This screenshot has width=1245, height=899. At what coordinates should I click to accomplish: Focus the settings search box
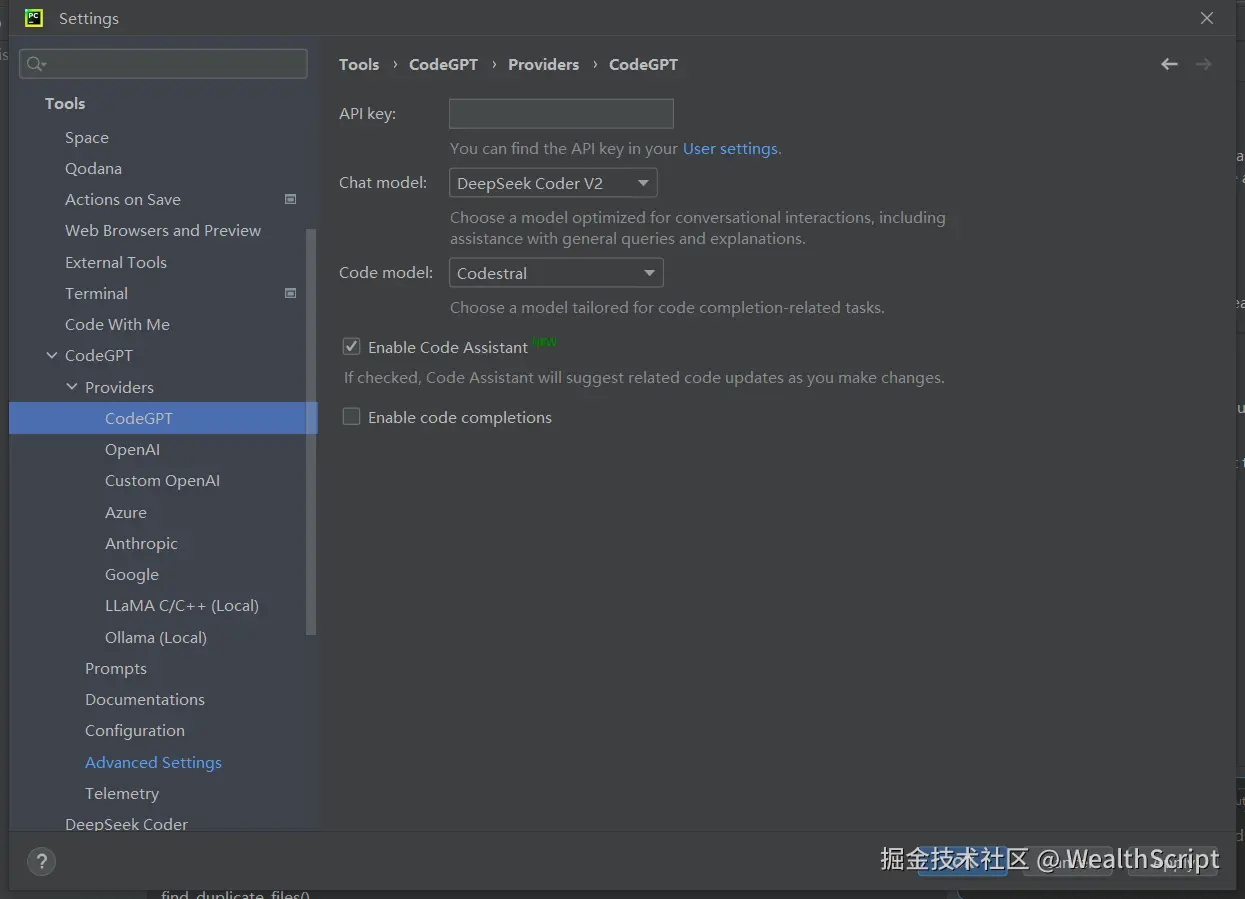click(163, 64)
